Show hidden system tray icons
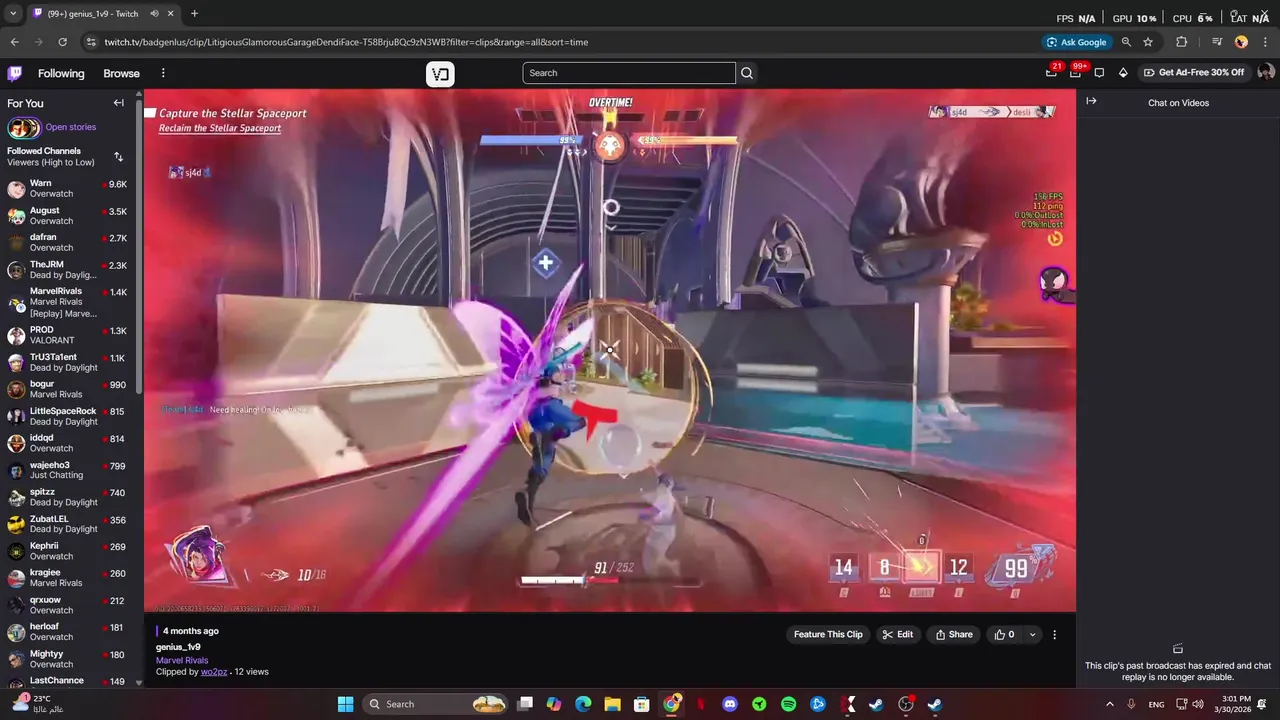Viewport: 1280px width, 720px height. 1109,704
